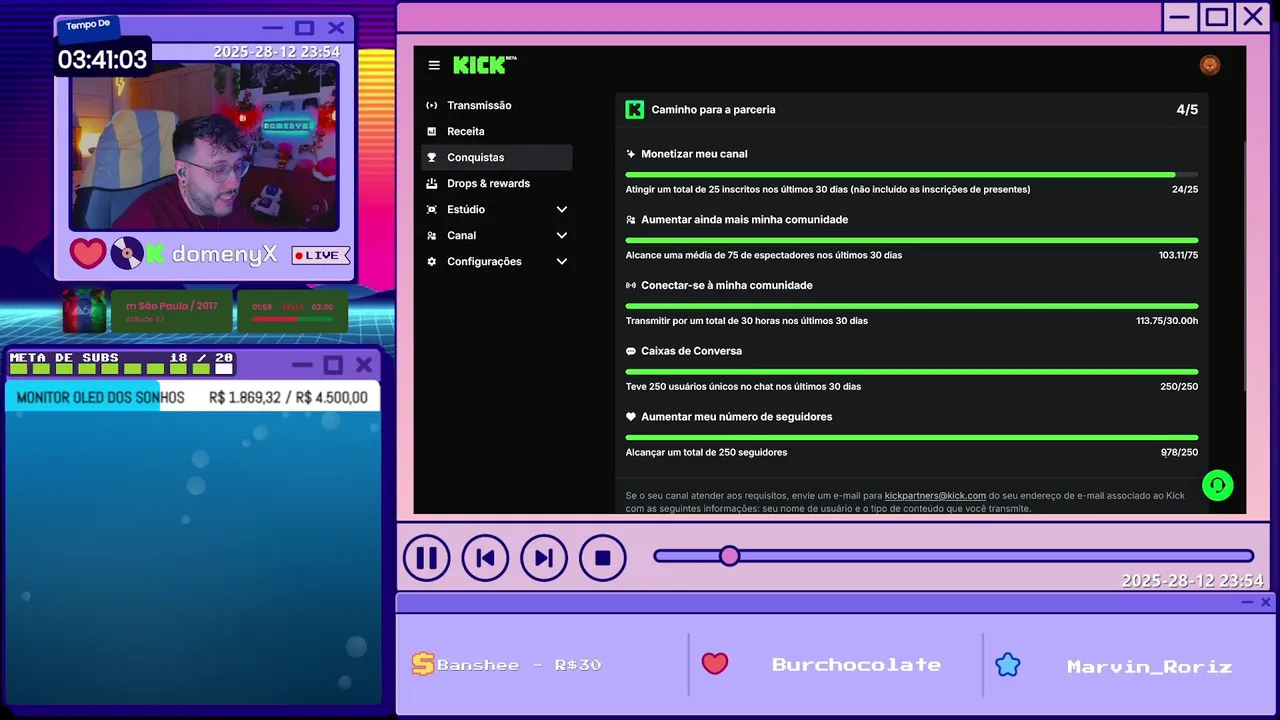Click the Monetizar meu canal progress bar
The image size is (1280, 720).
click(x=912, y=174)
